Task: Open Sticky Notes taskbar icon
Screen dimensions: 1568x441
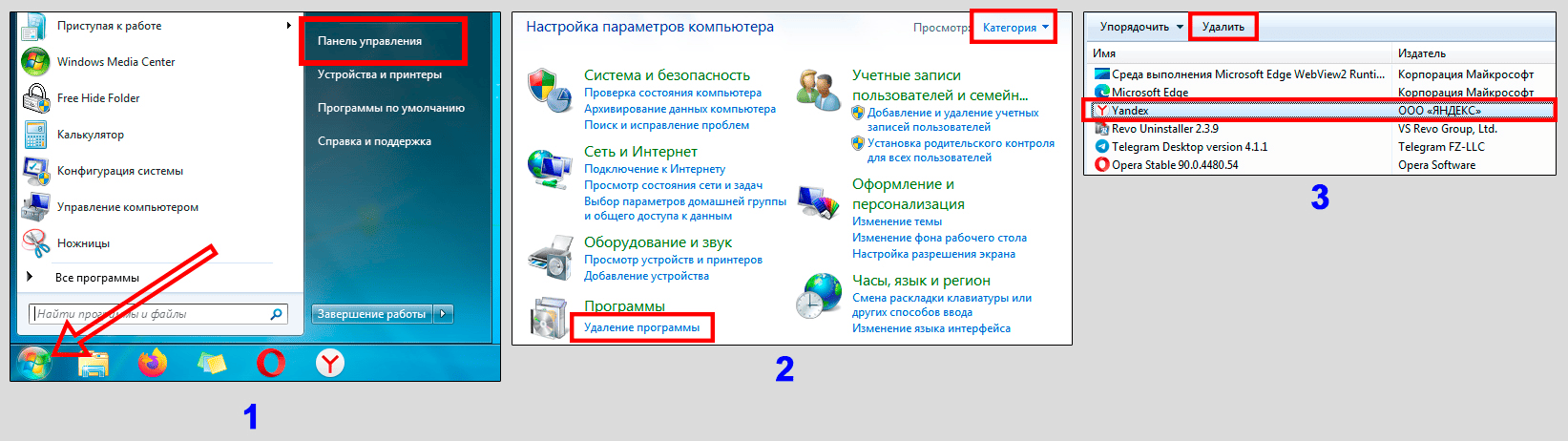Action: tap(212, 363)
